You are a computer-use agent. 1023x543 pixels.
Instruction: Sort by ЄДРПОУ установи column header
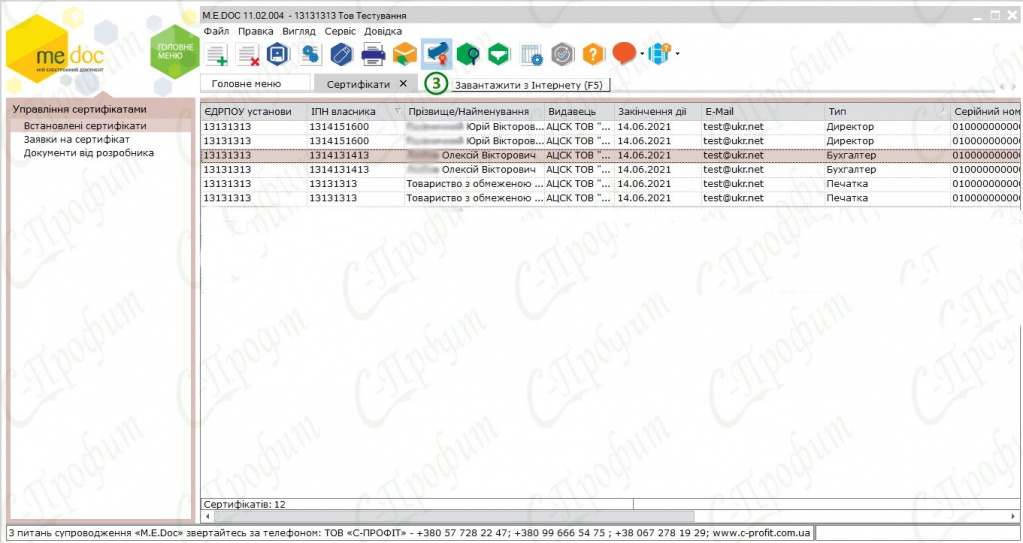pyautogui.click(x=253, y=112)
